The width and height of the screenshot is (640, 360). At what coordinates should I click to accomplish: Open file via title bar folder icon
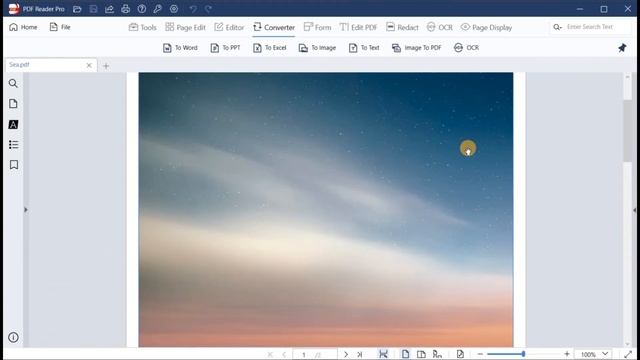click(77, 9)
